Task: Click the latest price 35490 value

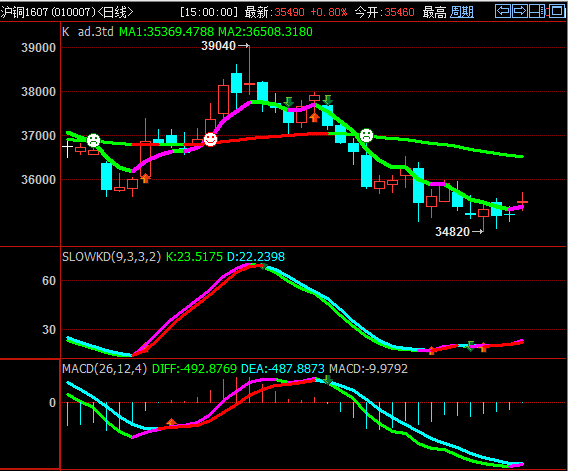Action: tap(289, 12)
